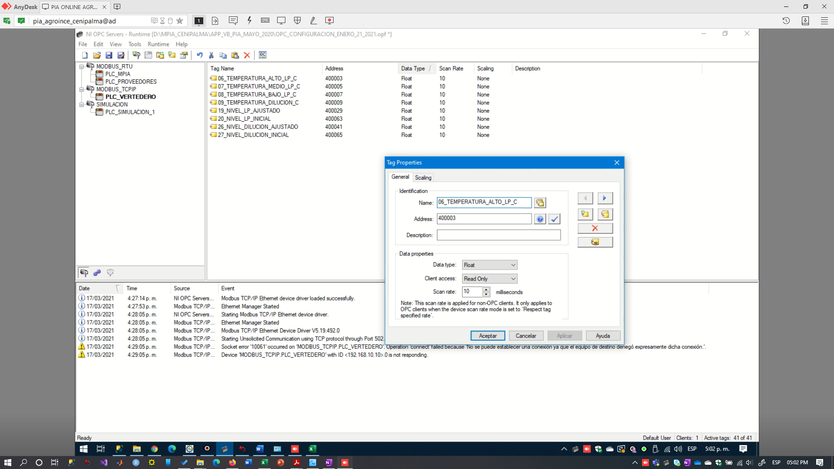Click the Save As toolbar icon
This screenshot has height=469, width=834.
pyautogui.click(x=121, y=55)
